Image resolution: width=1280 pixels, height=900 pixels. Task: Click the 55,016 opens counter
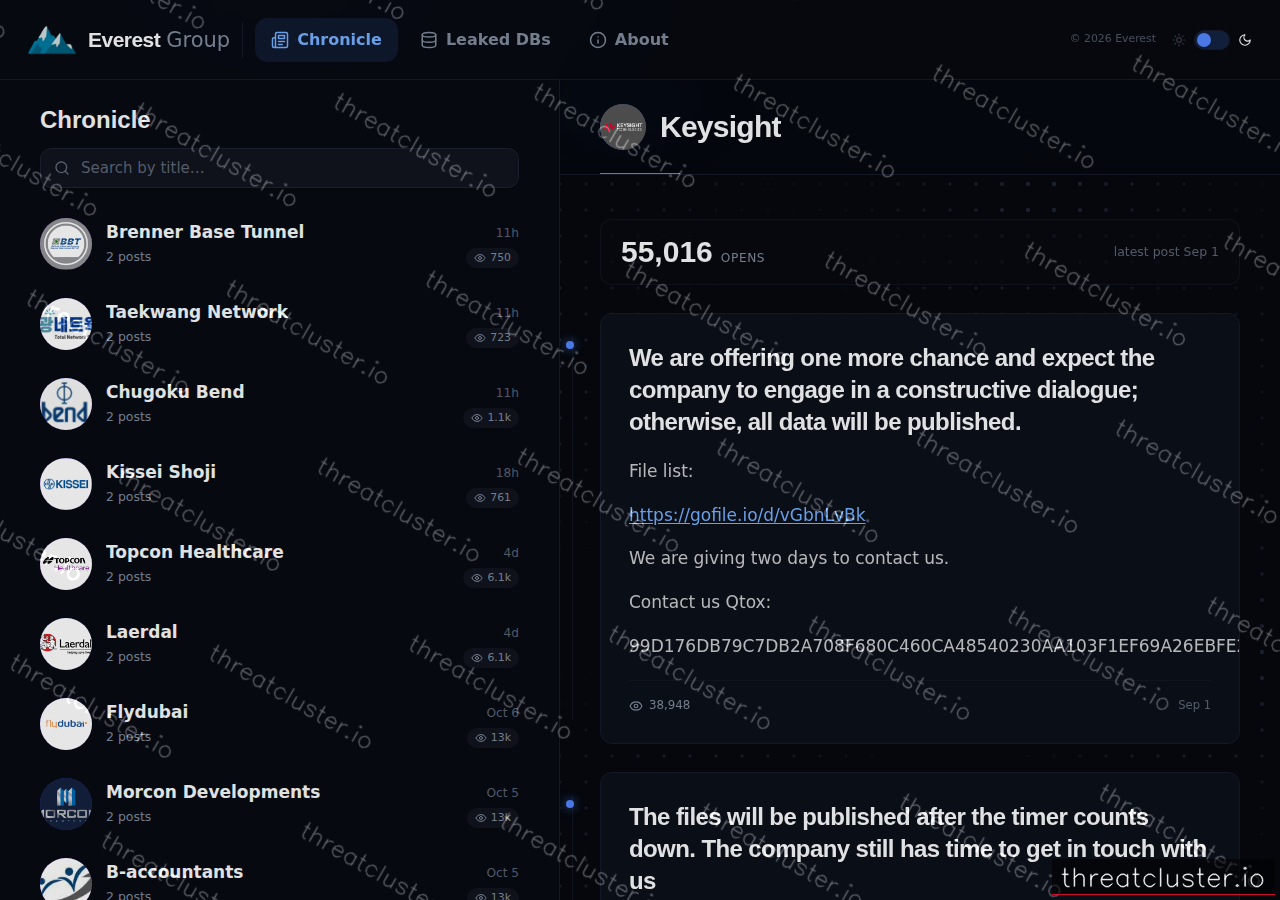pos(692,253)
